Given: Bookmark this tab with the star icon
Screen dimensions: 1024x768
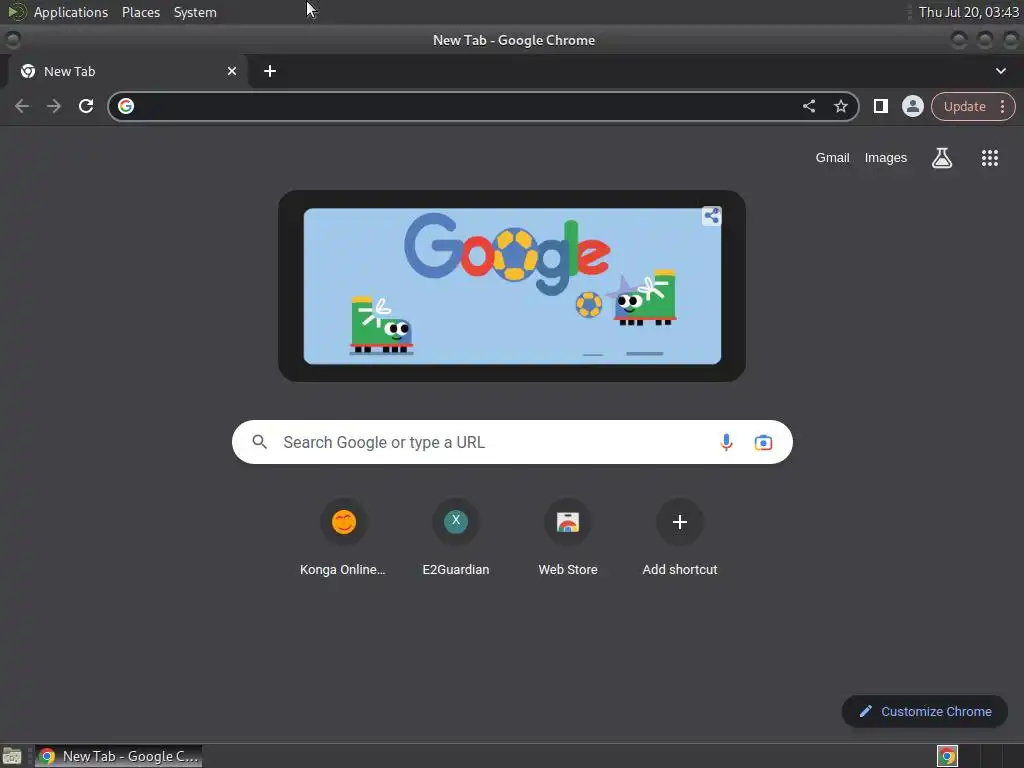Looking at the screenshot, I should point(840,106).
